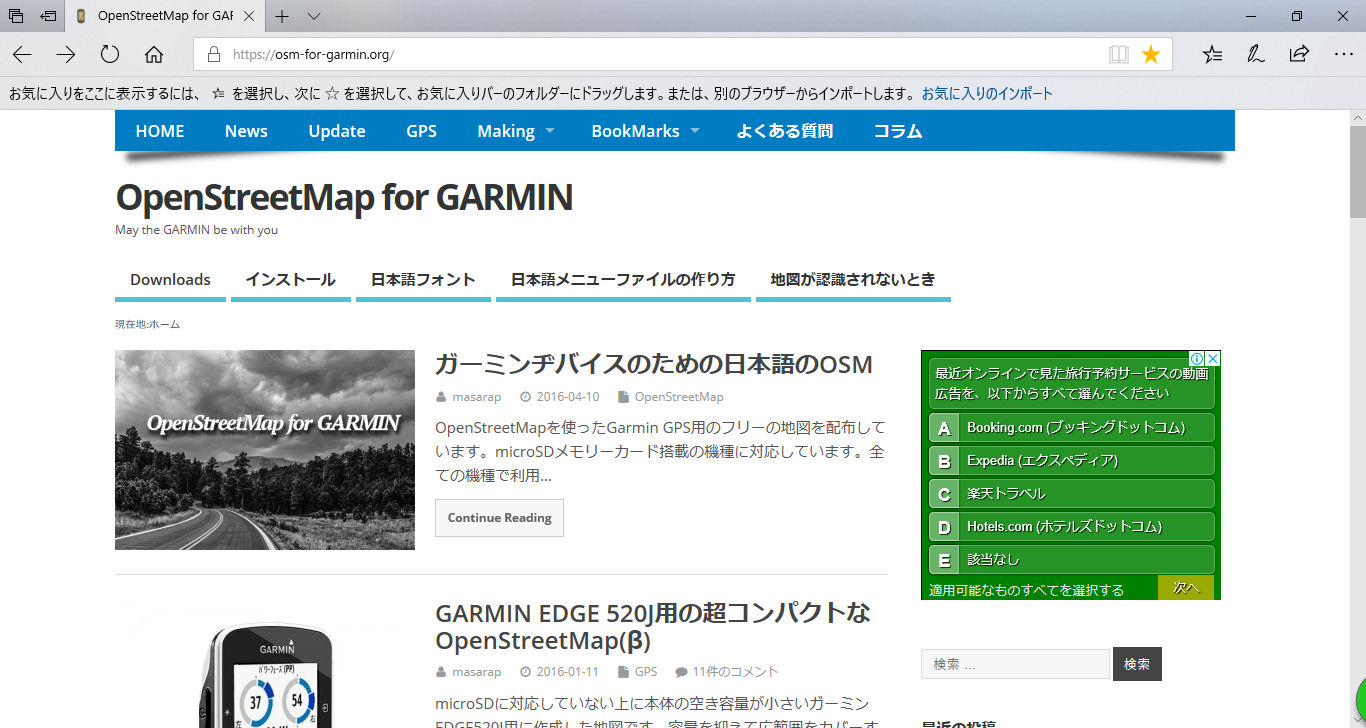Show tab previews chevron
The height and width of the screenshot is (728, 1366).
pos(314,16)
